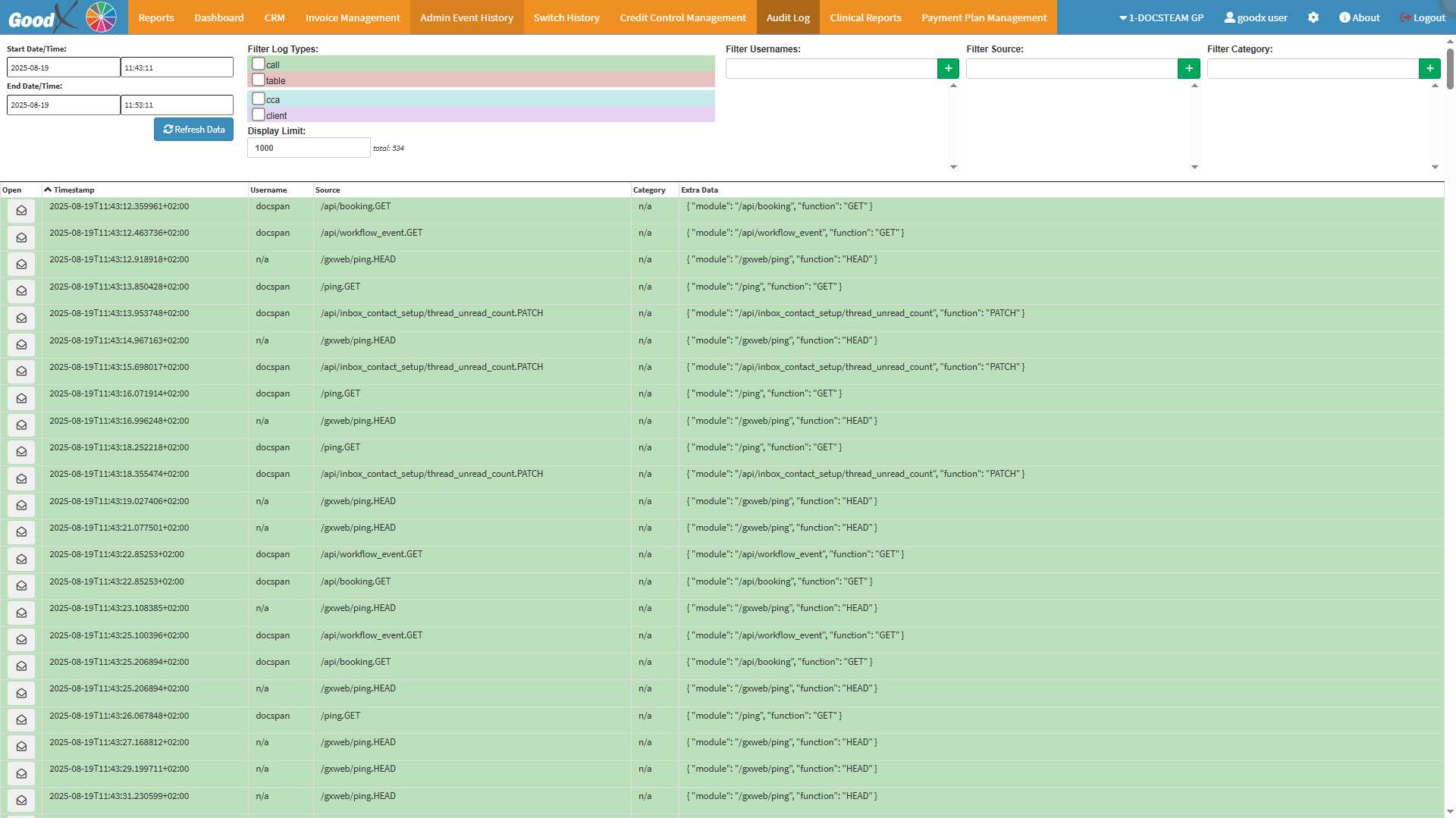Enable the call log type checkbox

pyautogui.click(x=259, y=64)
